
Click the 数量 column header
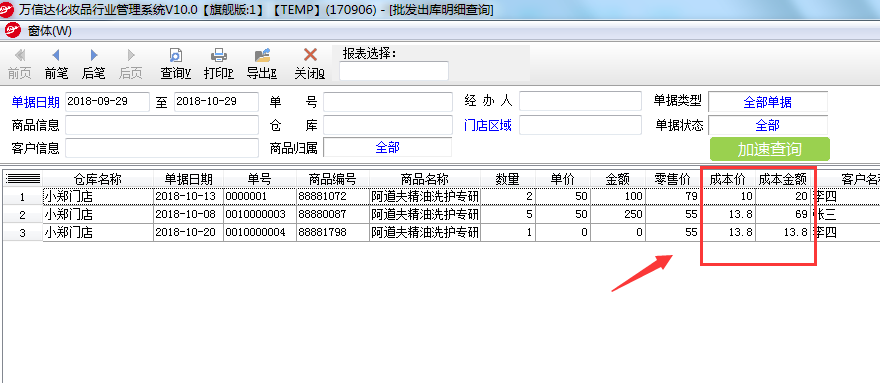(x=508, y=180)
